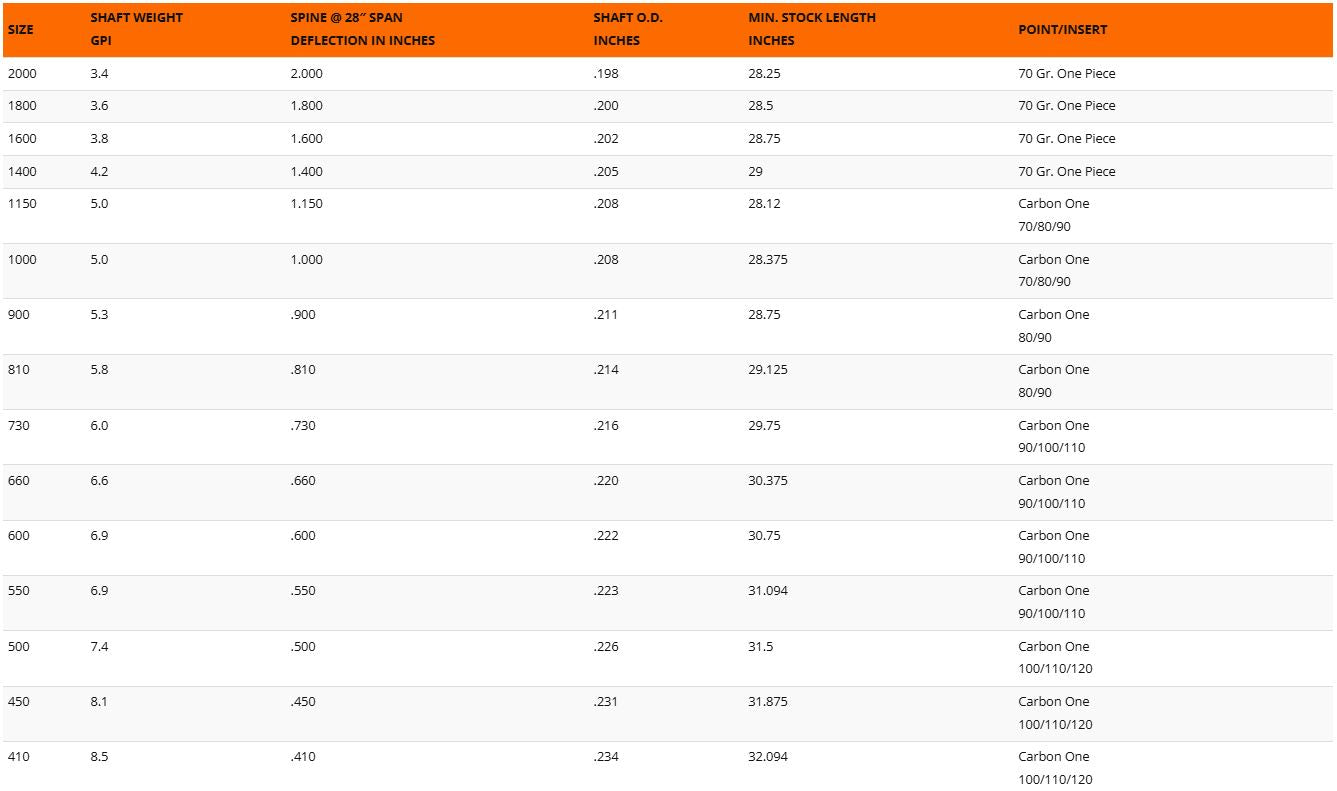Select the 28.12 stock length cell
Viewport: 1337px width, 791px height.
click(x=764, y=204)
